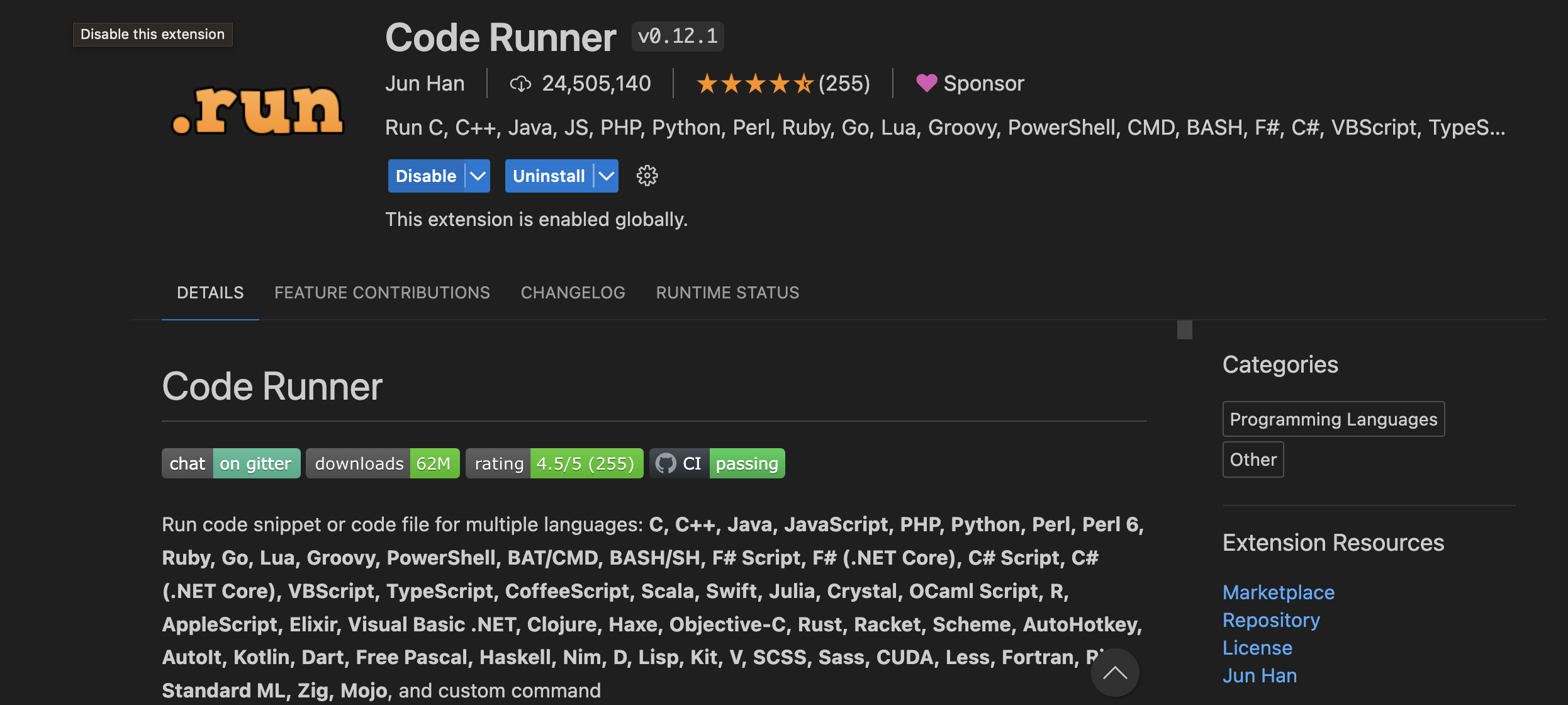1568x705 pixels.
Task: Expand the Uninstall dropdown arrow
Action: (x=607, y=176)
